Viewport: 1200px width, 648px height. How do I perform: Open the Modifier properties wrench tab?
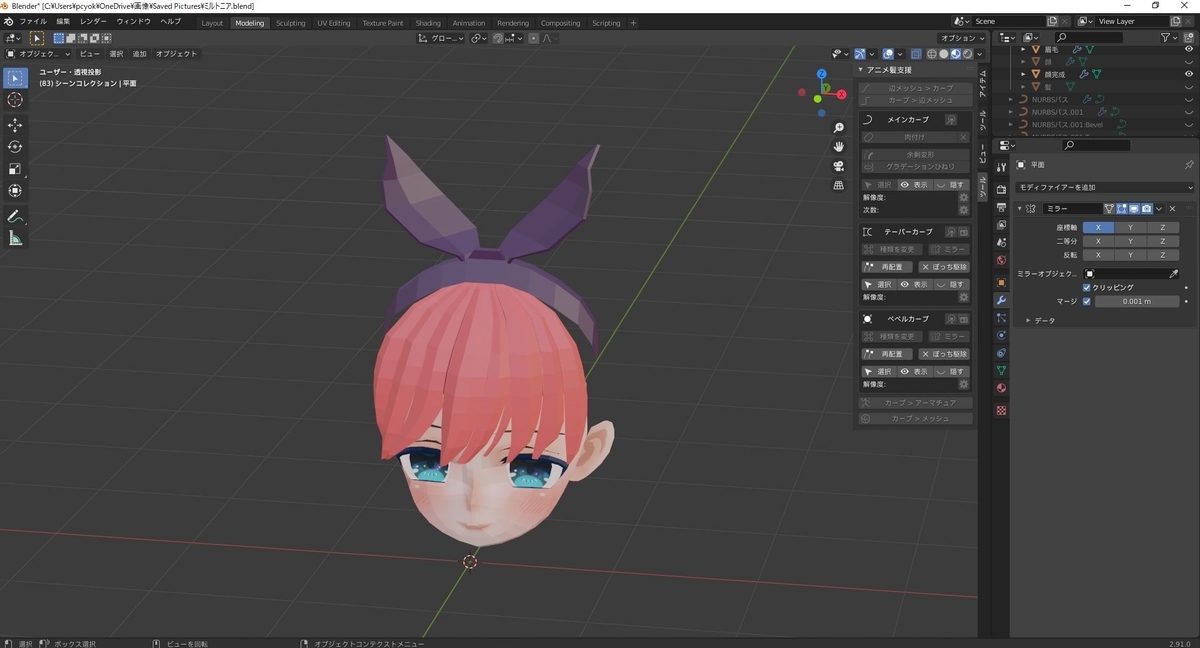coord(1001,300)
